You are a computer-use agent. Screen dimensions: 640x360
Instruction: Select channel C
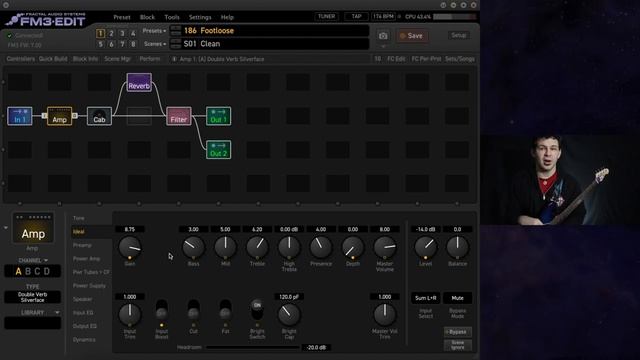click(x=37, y=271)
